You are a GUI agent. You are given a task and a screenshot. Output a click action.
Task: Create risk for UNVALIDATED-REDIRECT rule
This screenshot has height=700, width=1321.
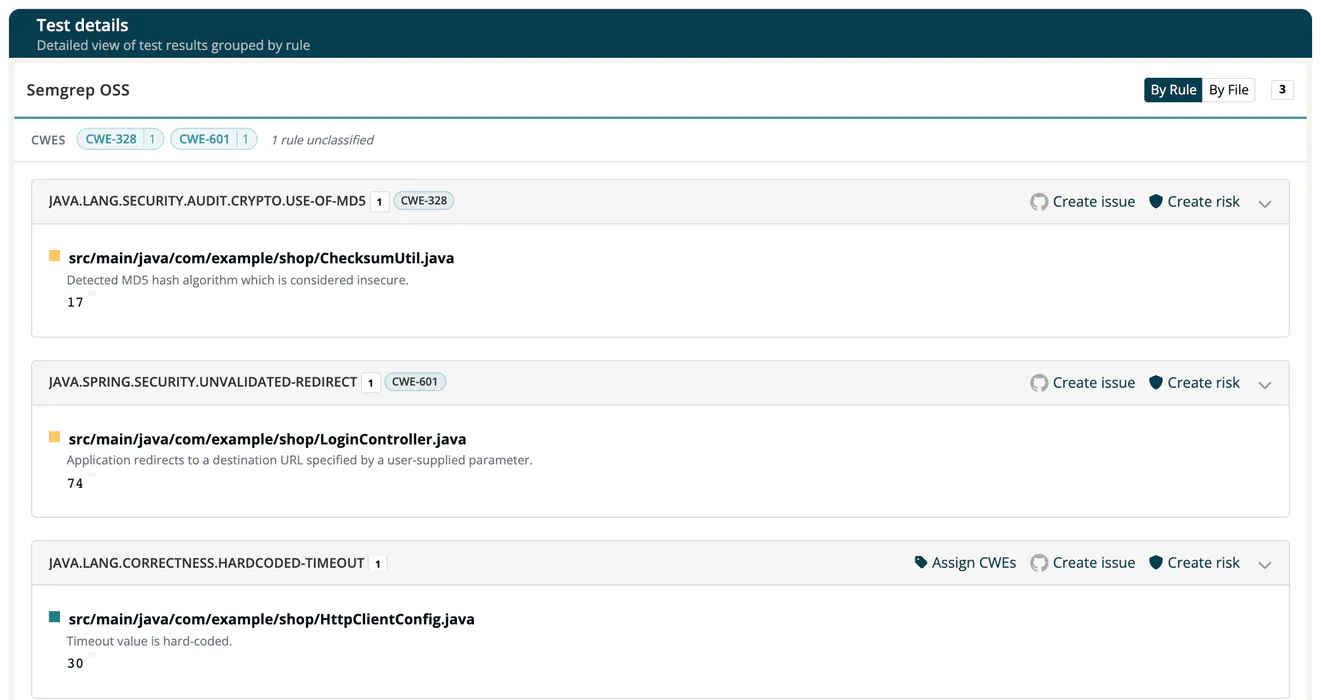click(1194, 383)
